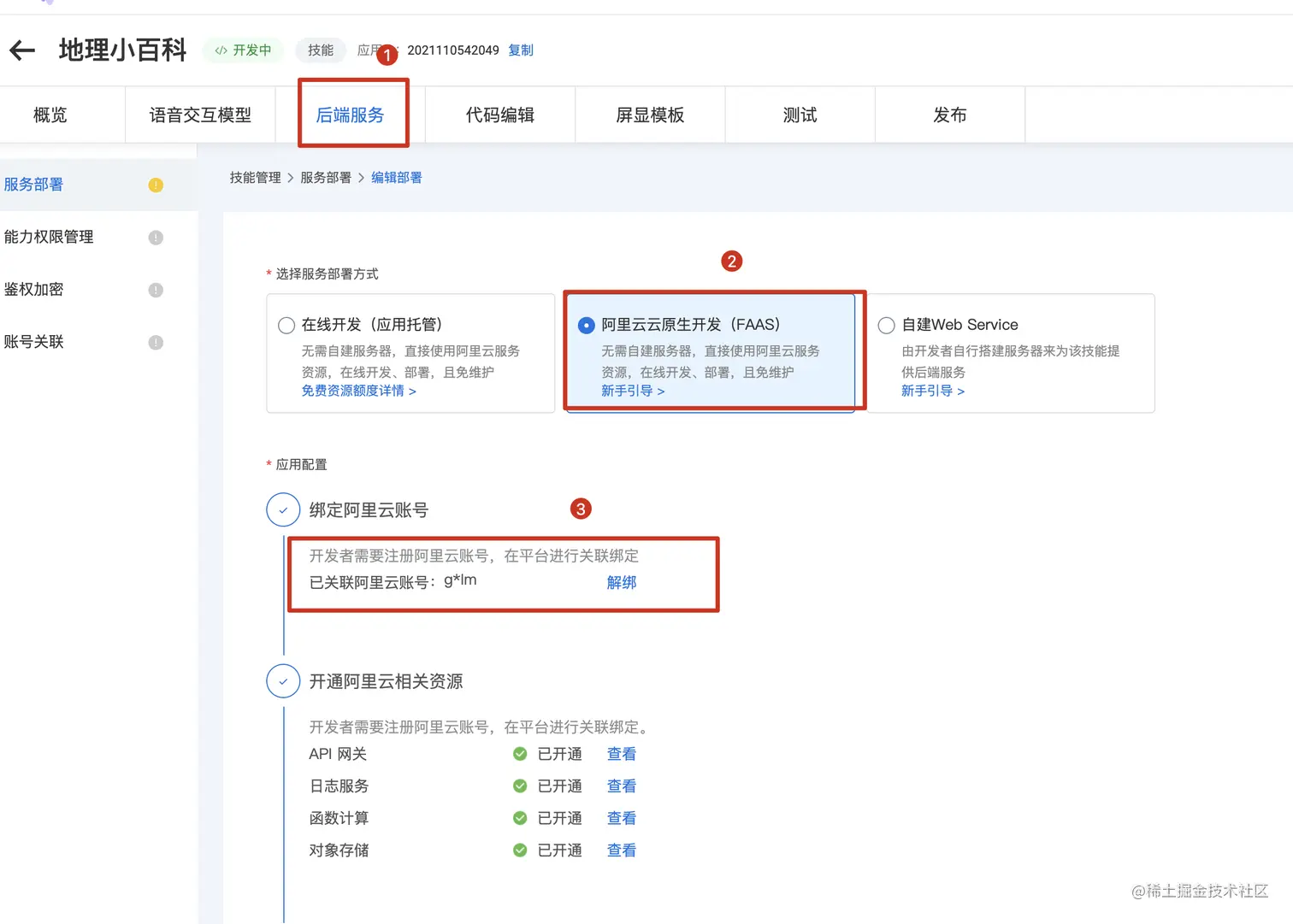Go to the 测试 tab
Image resolution: width=1293 pixels, height=924 pixels.
click(x=800, y=115)
